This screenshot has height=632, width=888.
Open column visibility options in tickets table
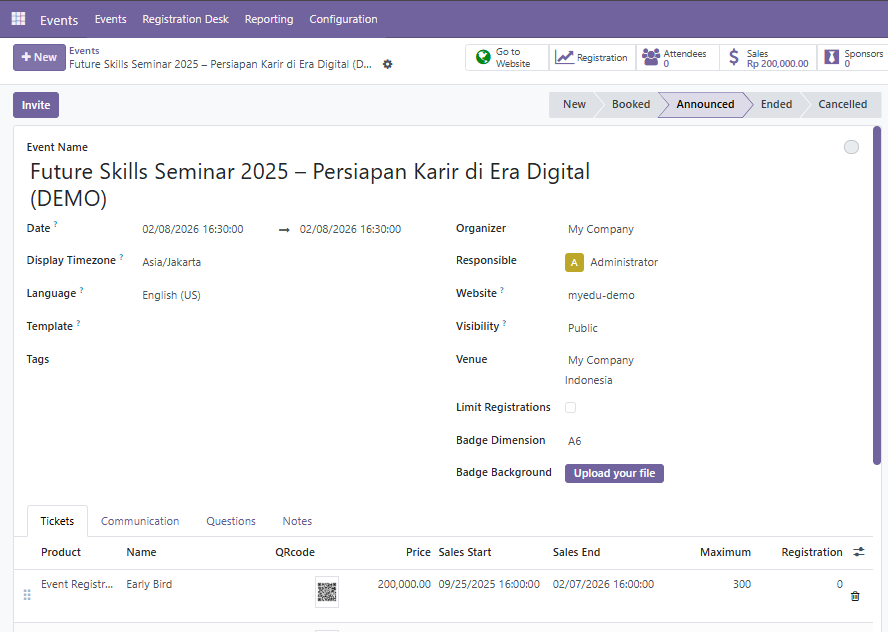859,552
